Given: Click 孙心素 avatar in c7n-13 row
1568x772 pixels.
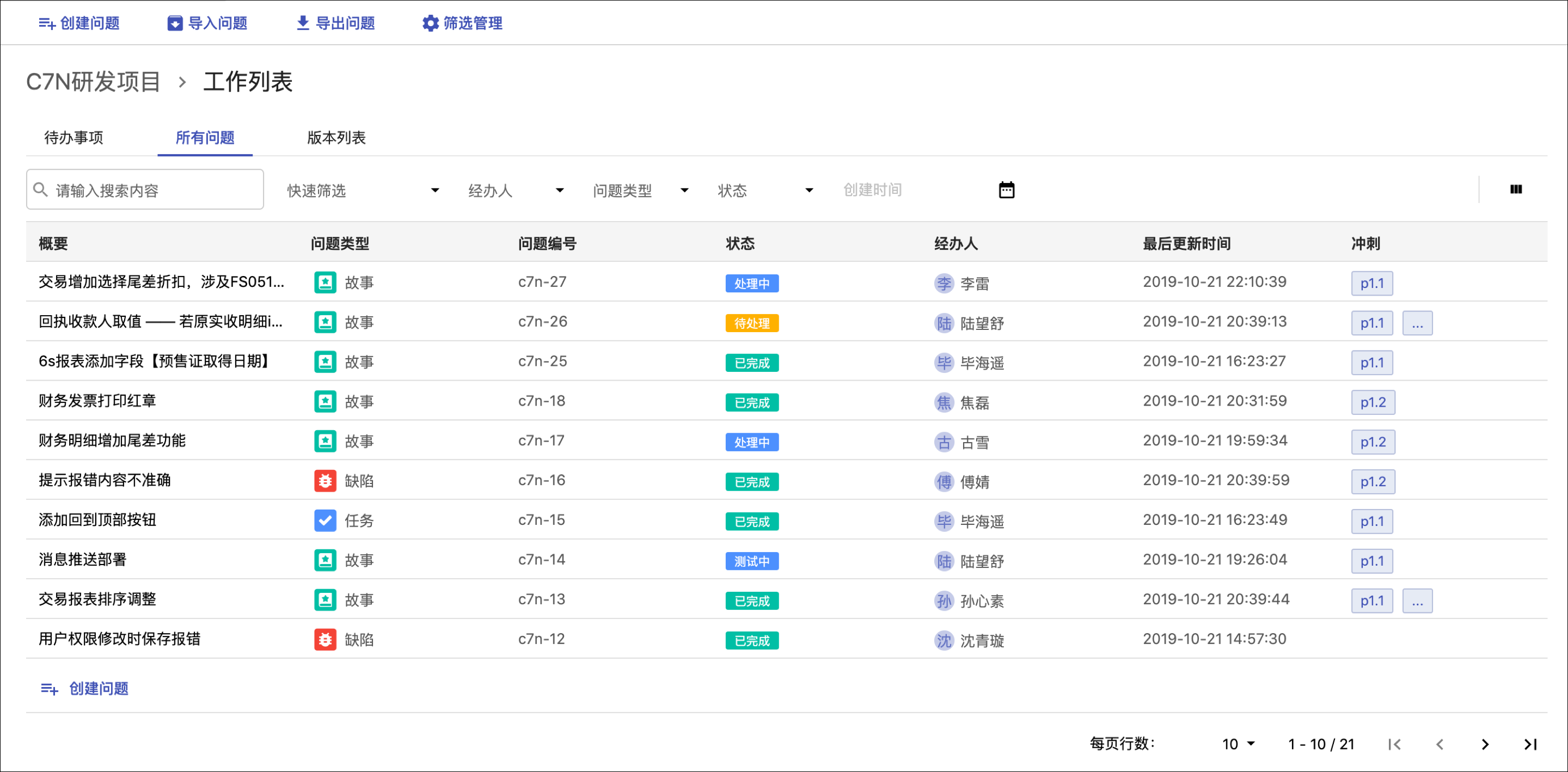Looking at the screenshot, I should click(944, 601).
